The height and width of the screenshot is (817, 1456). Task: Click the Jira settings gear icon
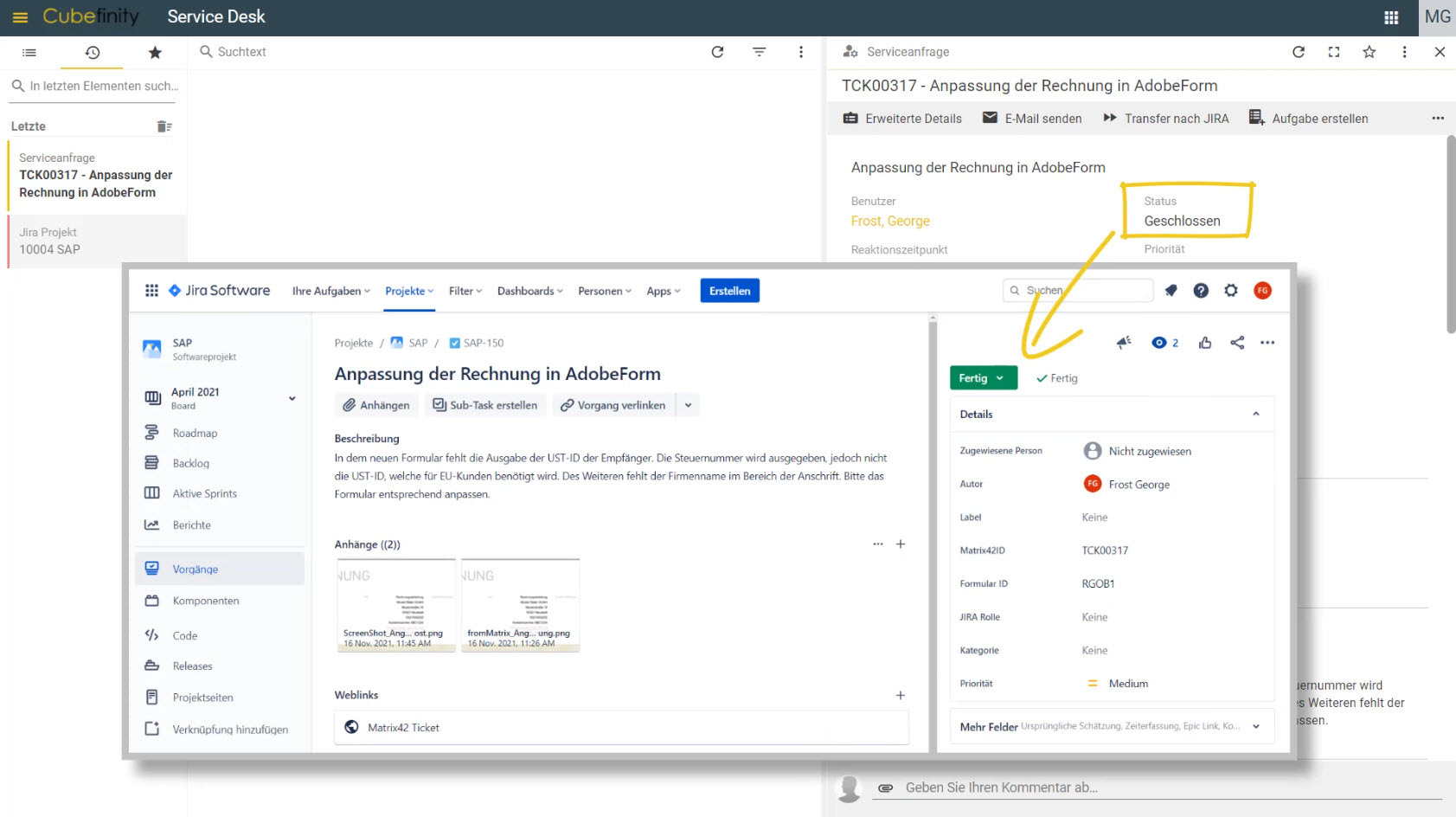1231,291
